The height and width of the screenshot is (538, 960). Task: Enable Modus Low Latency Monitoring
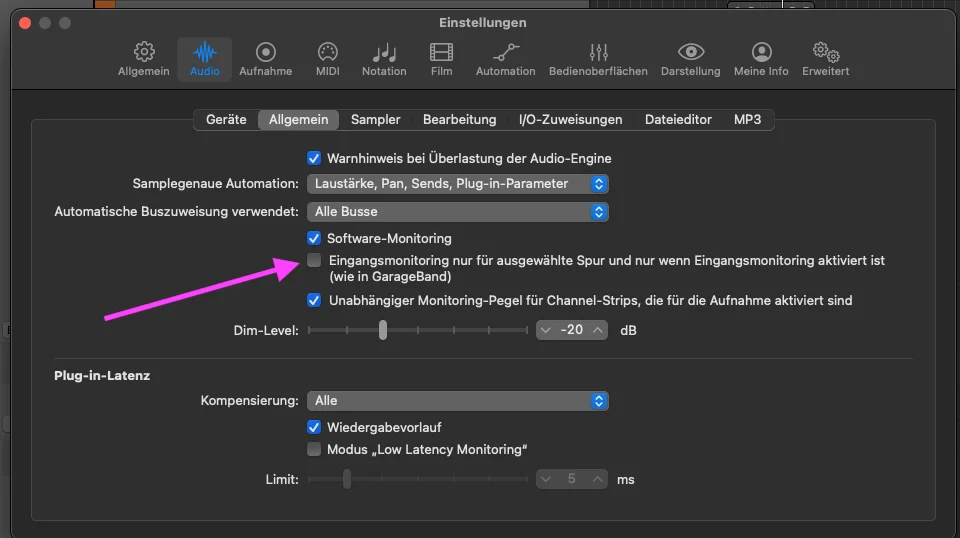(313, 449)
